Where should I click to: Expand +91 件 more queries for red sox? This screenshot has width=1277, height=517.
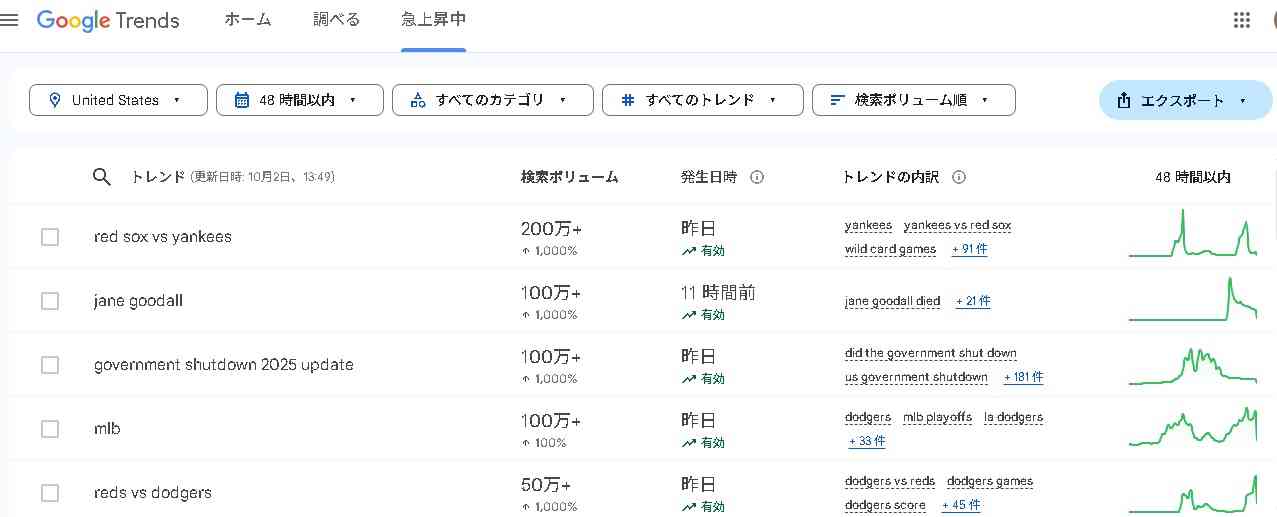[969, 250]
